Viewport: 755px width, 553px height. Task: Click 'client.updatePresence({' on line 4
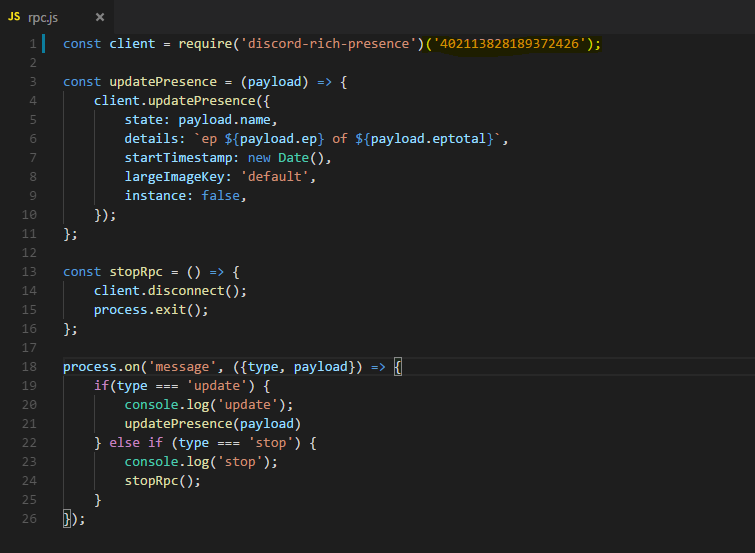point(182,101)
